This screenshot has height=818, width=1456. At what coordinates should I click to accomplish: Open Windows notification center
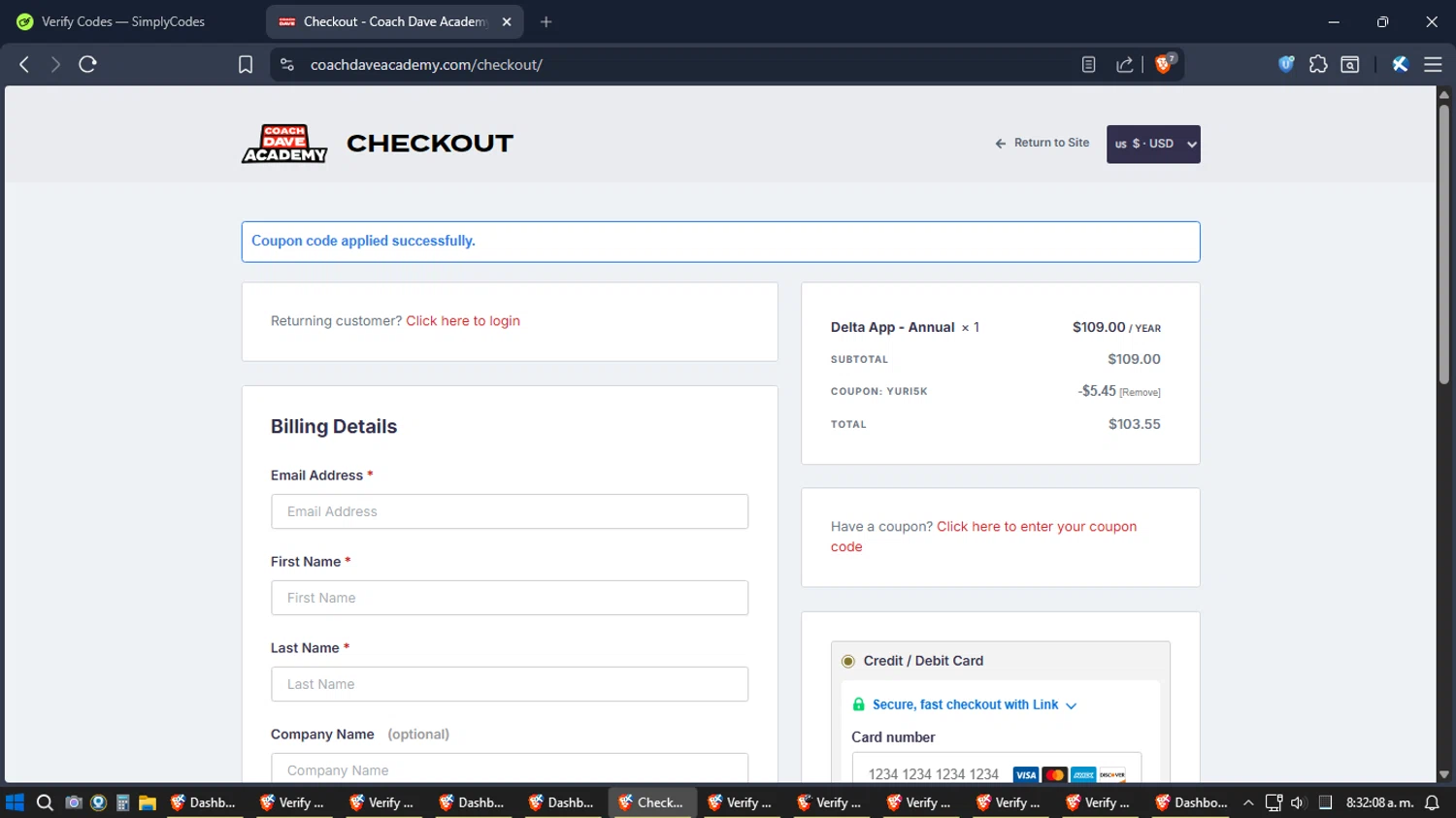coord(1432,802)
